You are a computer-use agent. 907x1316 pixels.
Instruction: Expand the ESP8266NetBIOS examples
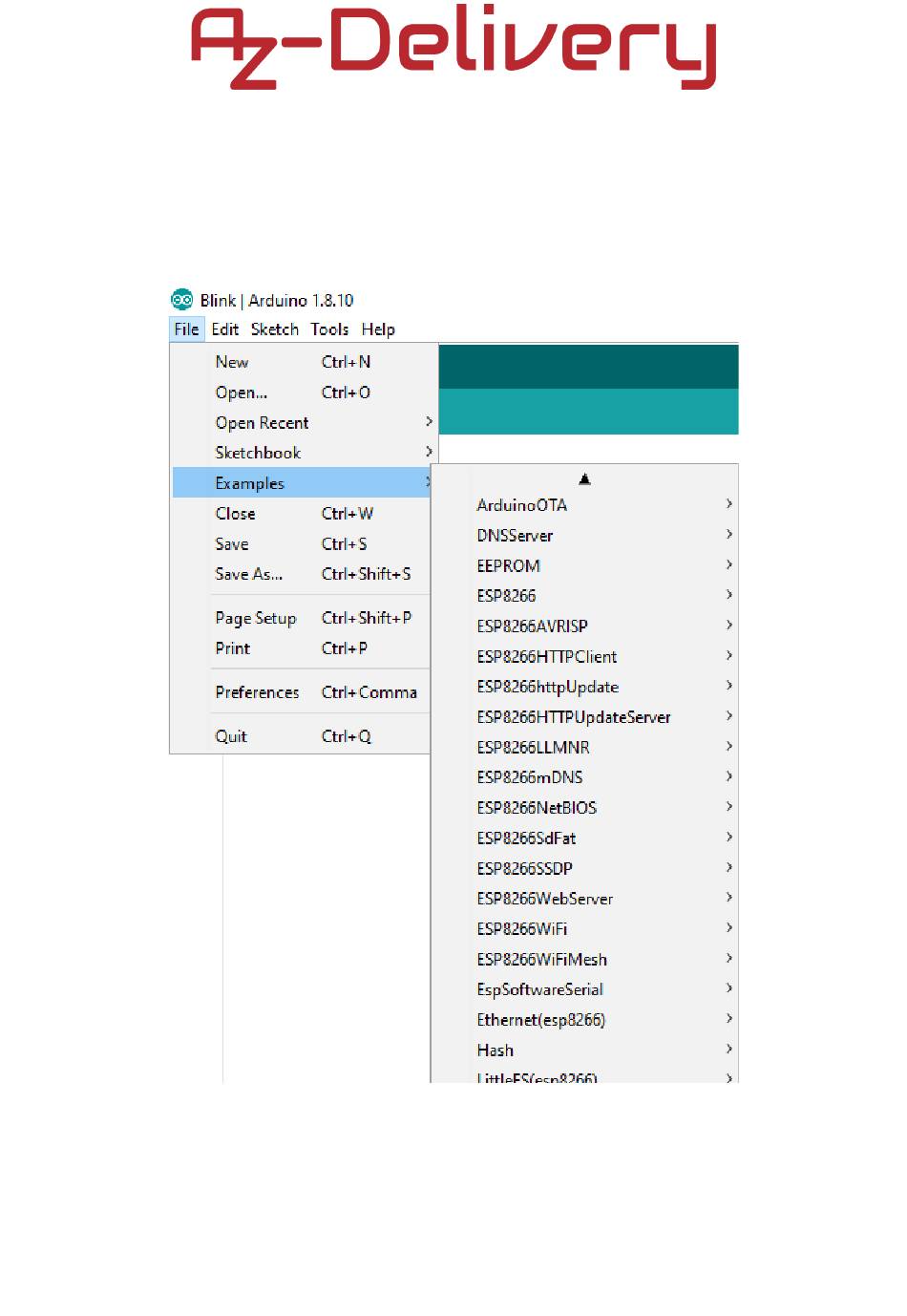coord(584,808)
